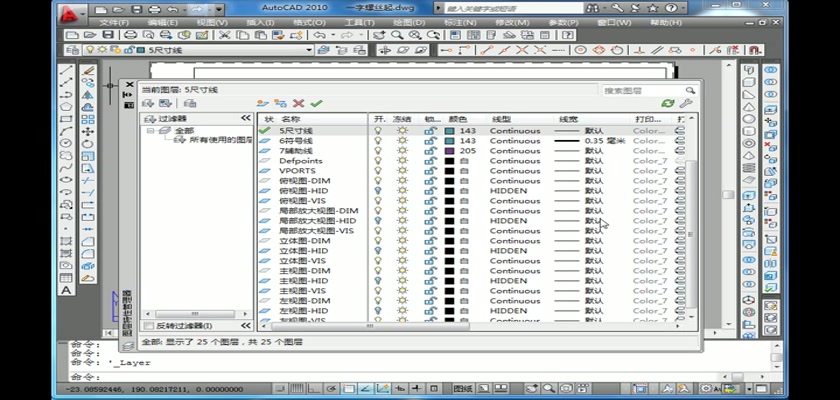The width and height of the screenshot is (840, 400).
Task: Select the Multiline Text A tool
Action: (66, 290)
